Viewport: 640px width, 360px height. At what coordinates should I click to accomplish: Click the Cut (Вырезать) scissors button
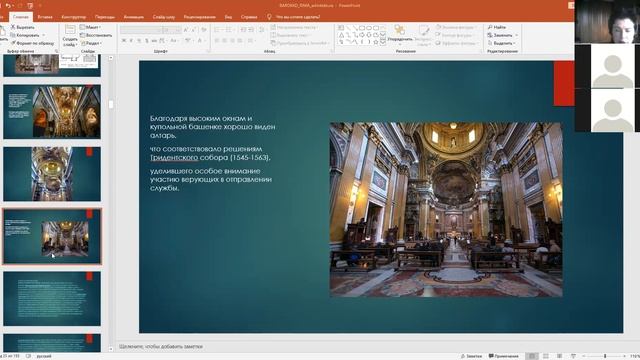[22, 27]
